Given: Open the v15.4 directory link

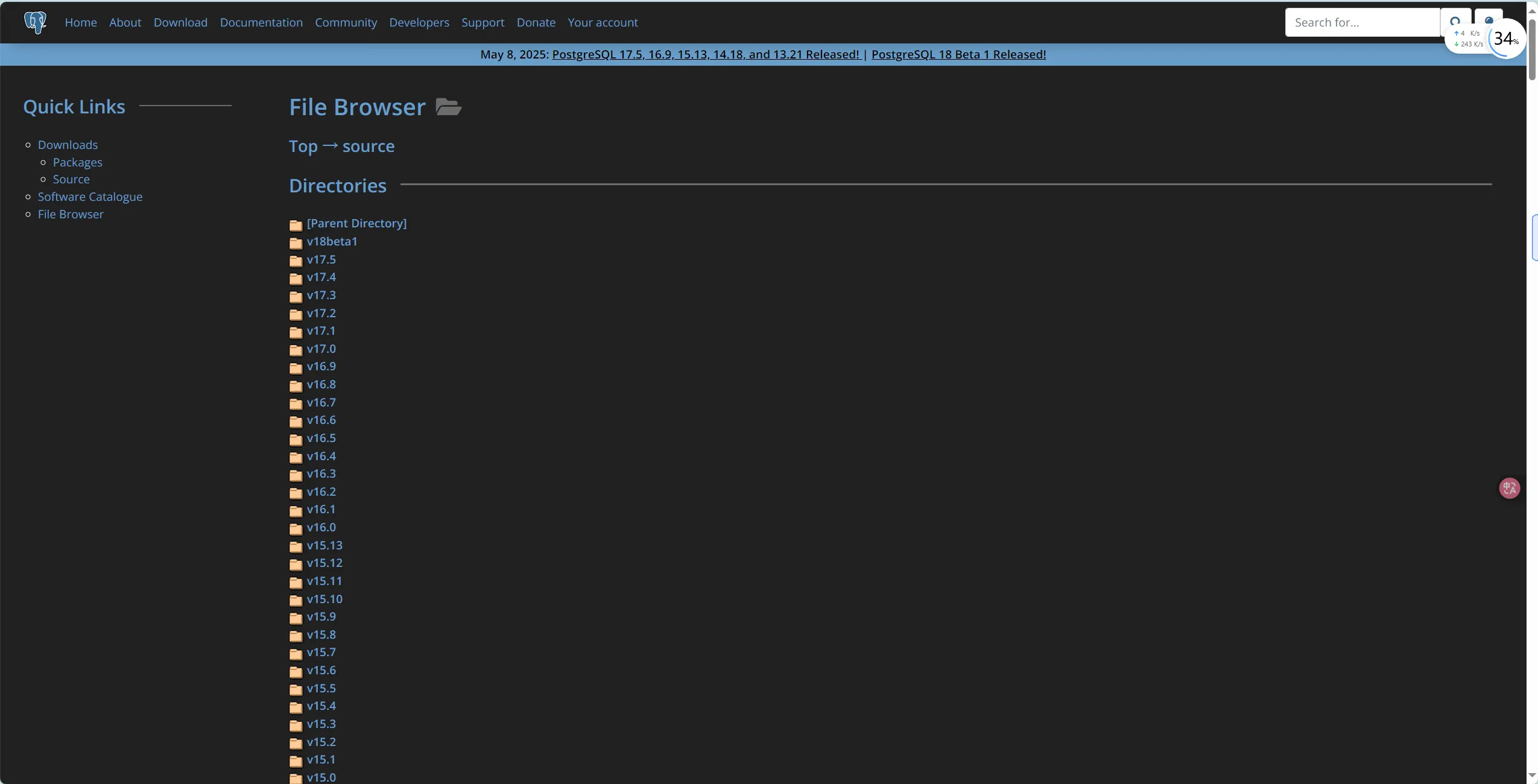Looking at the screenshot, I should (x=321, y=706).
